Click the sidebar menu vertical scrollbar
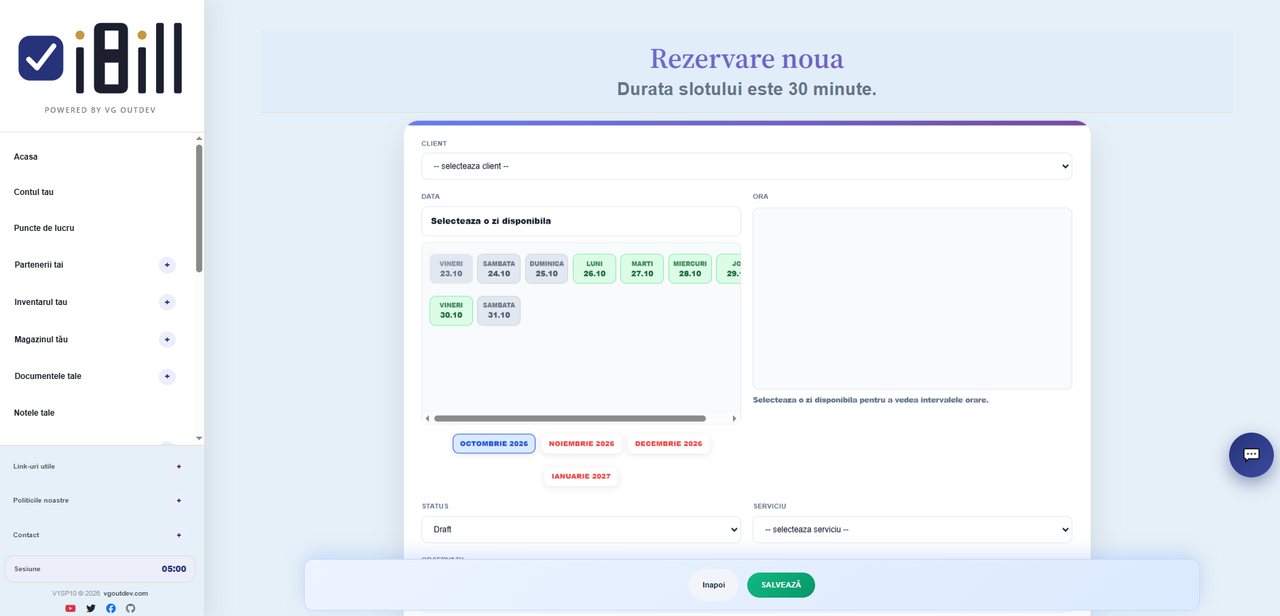This screenshot has height=616, width=1280. tap(199, 208)
